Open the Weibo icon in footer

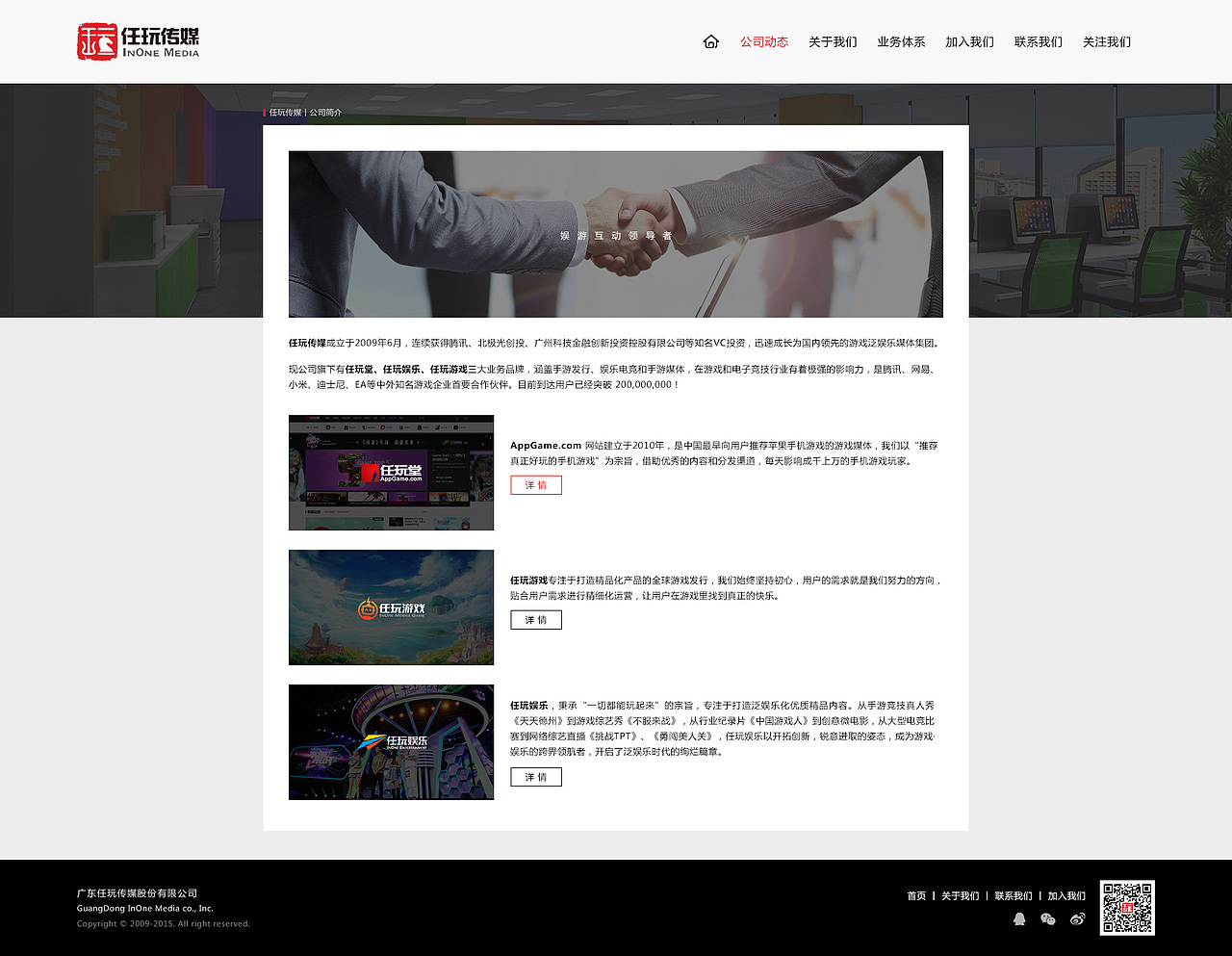tap(1078, 919)
